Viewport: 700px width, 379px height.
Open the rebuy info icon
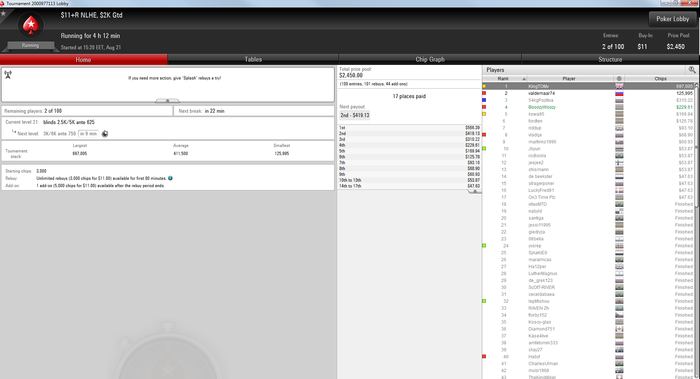click(x=171, y=178)
